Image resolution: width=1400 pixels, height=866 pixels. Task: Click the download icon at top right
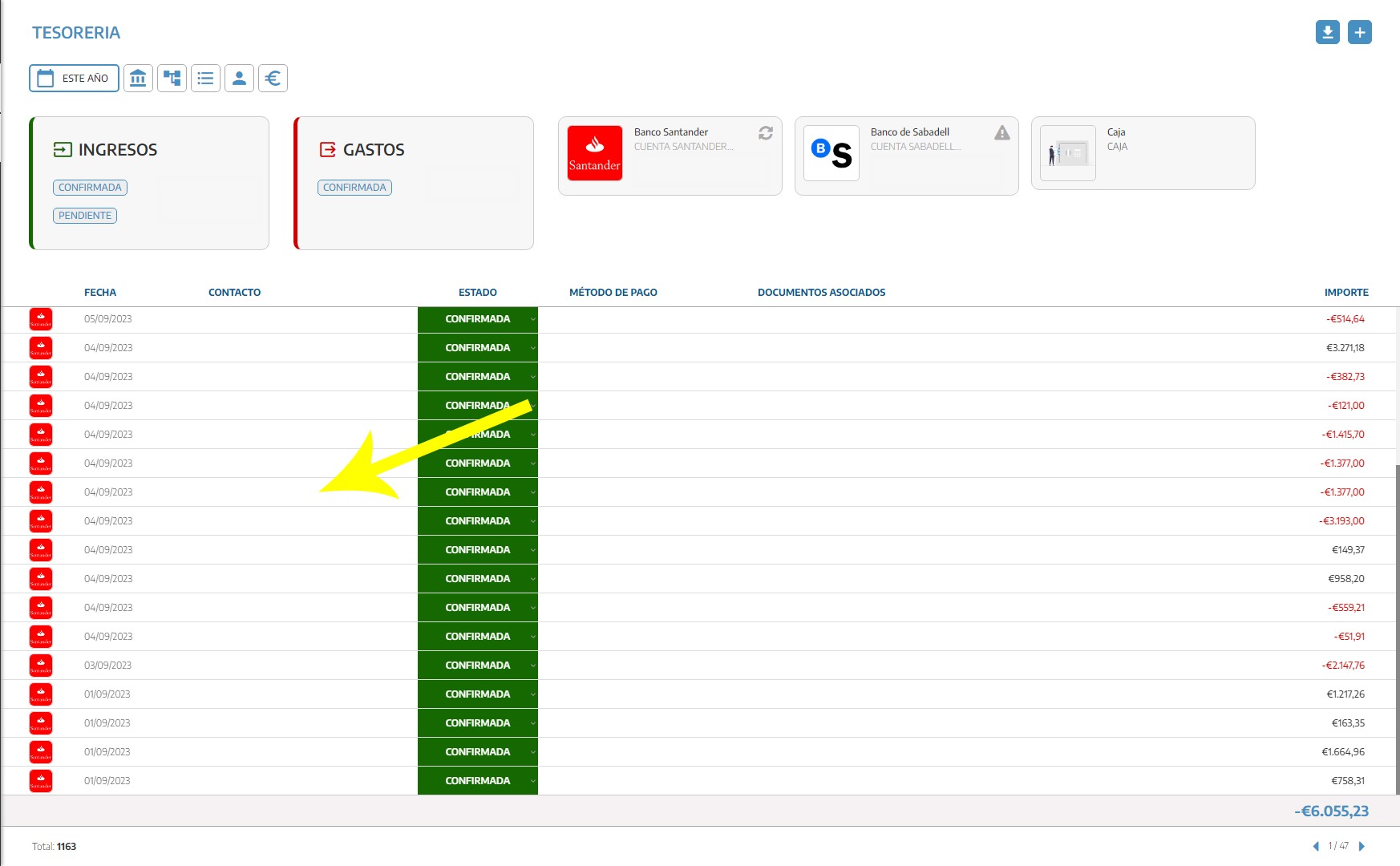(1327, 32)
